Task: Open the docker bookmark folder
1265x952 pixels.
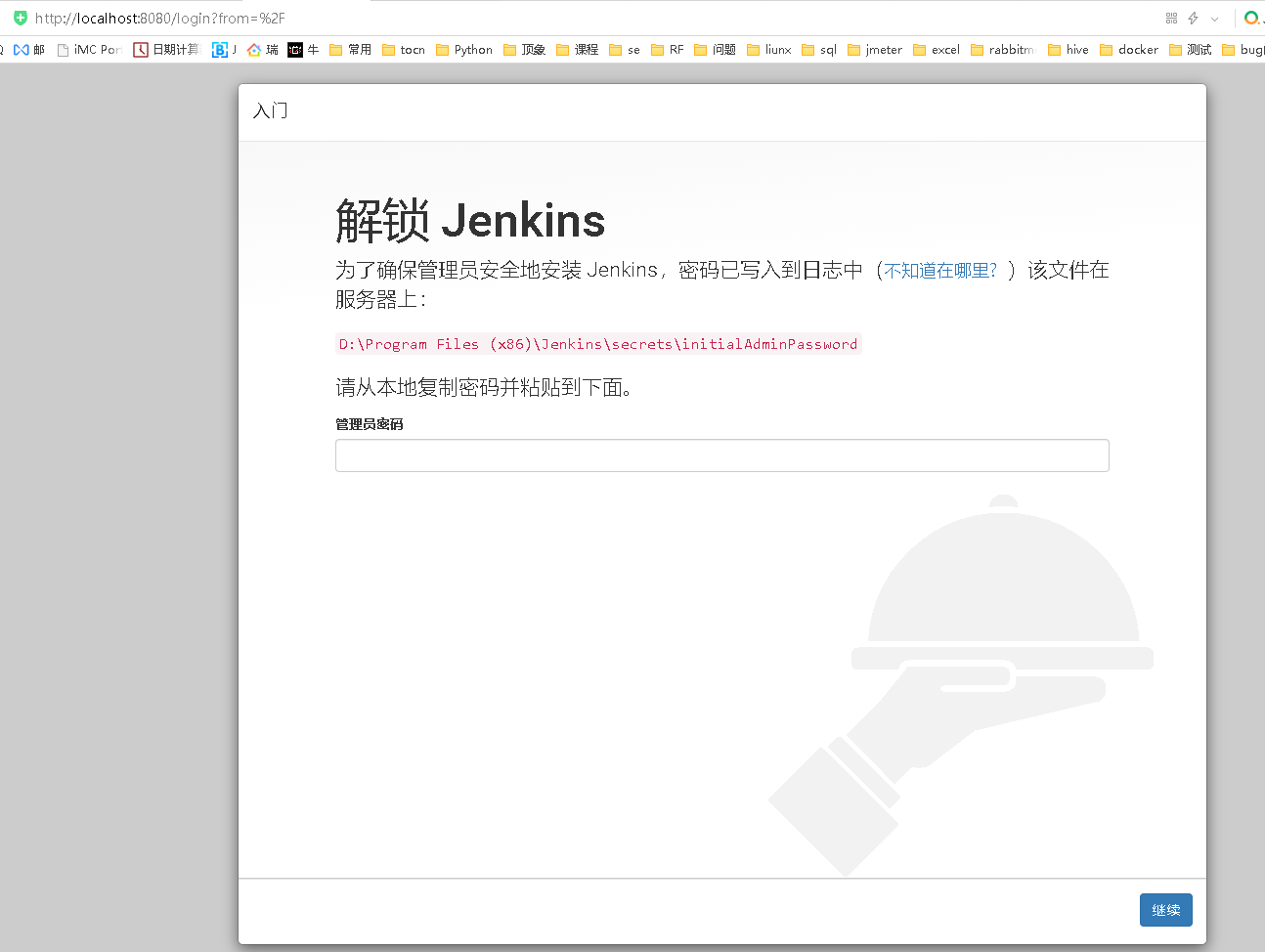Action: 1129,50
